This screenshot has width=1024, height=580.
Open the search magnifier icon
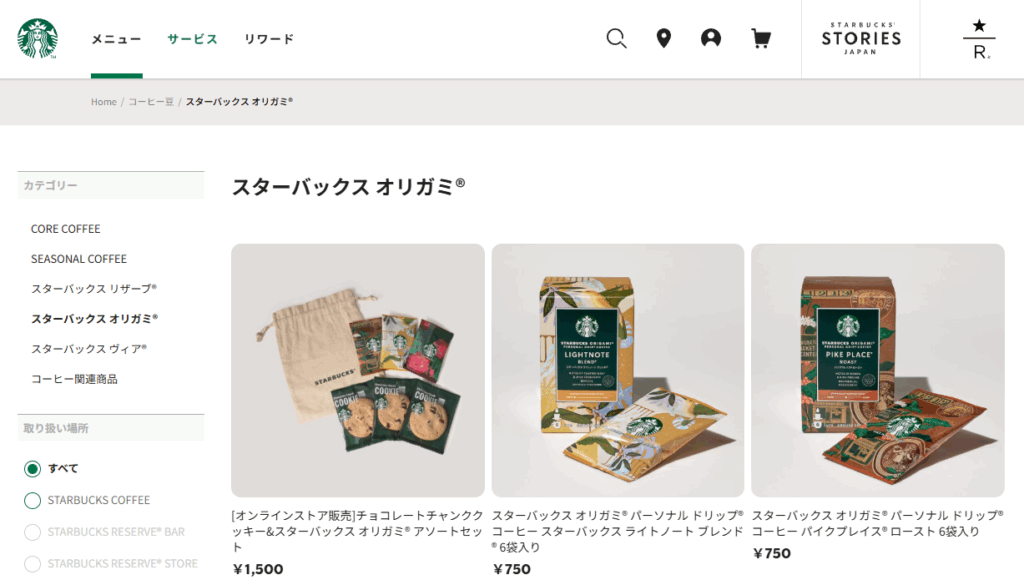pos(616,39)
